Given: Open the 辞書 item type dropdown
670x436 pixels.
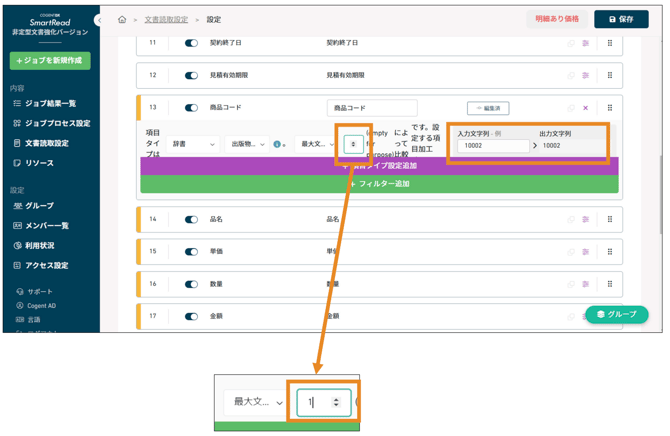Looking at the screenshot, I should point(192,144).
